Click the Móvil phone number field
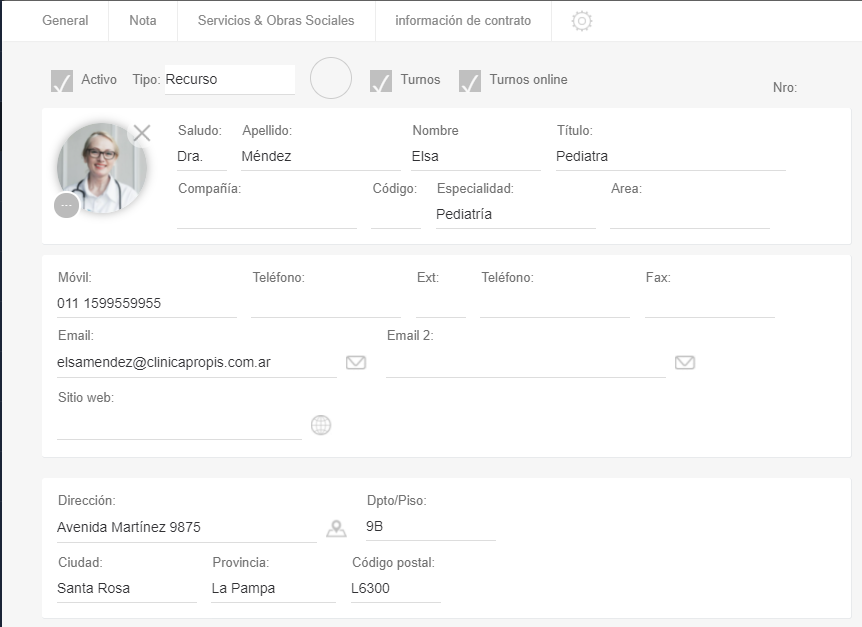This screenshot has height=627, width=862. point(146,304)
